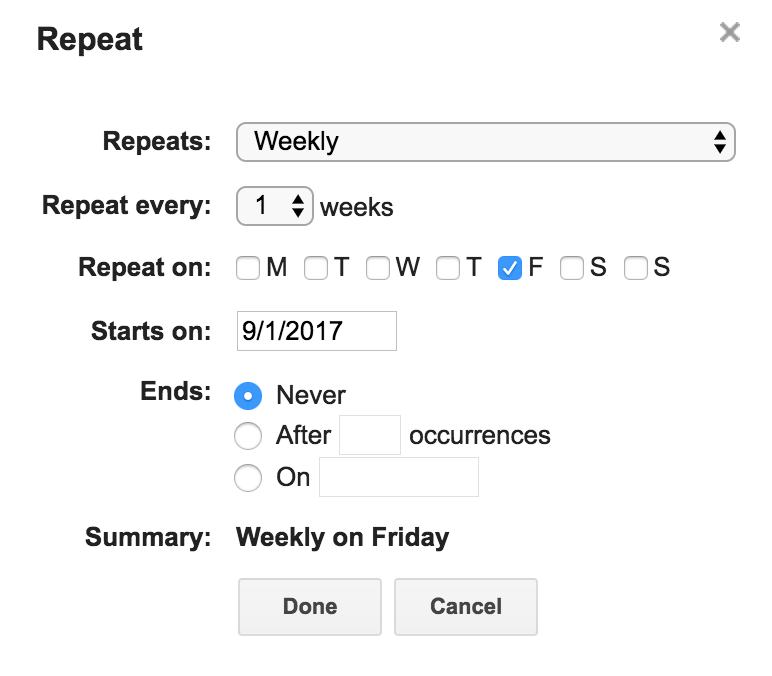Click the Starts on date field
The width and height of the screenshot is (772, 676).
coord(316,331)
